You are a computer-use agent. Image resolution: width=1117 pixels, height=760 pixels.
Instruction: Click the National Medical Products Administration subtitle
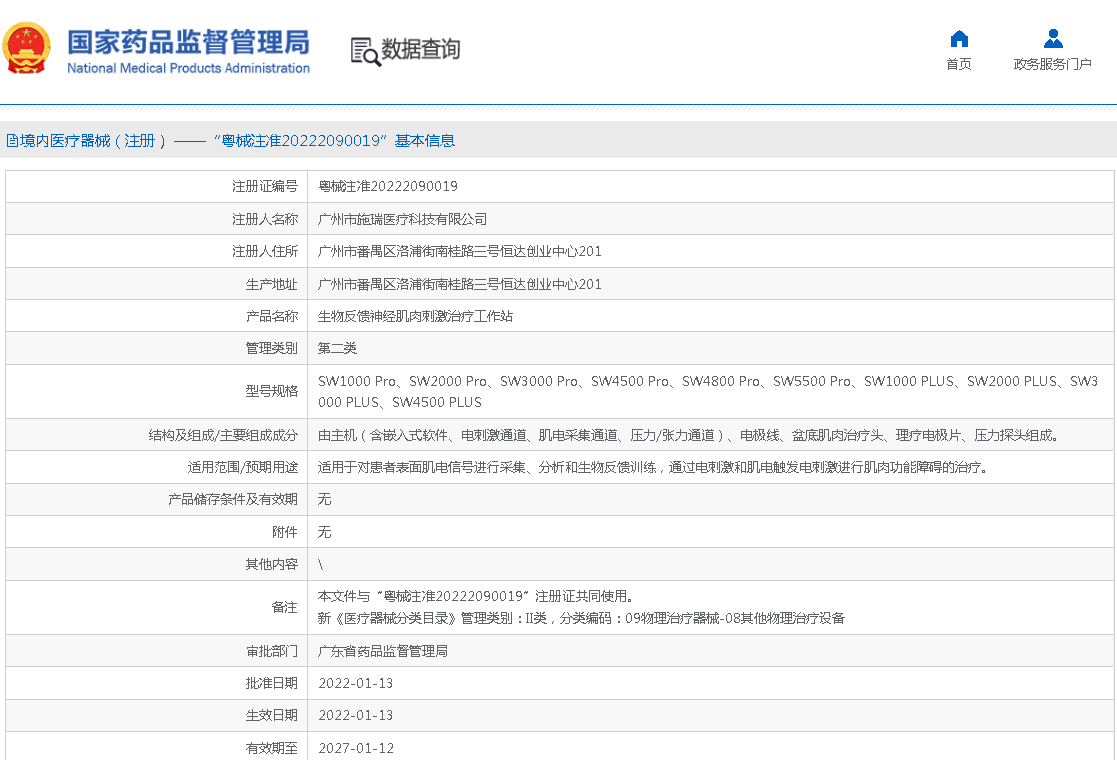[188, 69]
